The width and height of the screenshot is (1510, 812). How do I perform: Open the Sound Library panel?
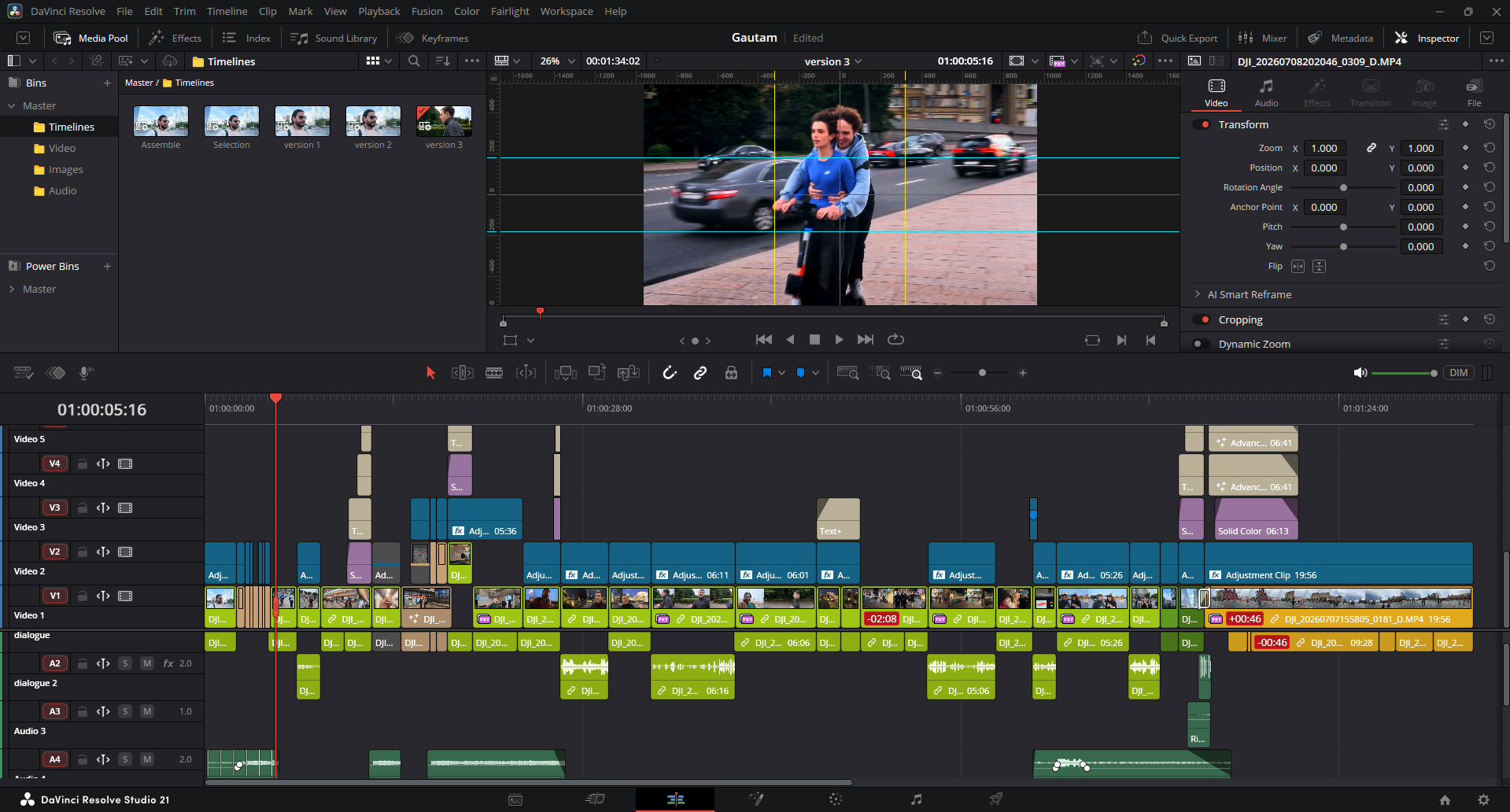[334, 38]
